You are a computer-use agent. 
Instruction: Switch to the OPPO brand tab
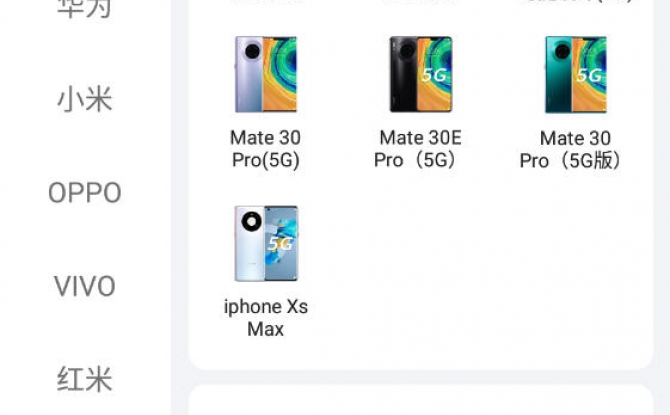85,193
